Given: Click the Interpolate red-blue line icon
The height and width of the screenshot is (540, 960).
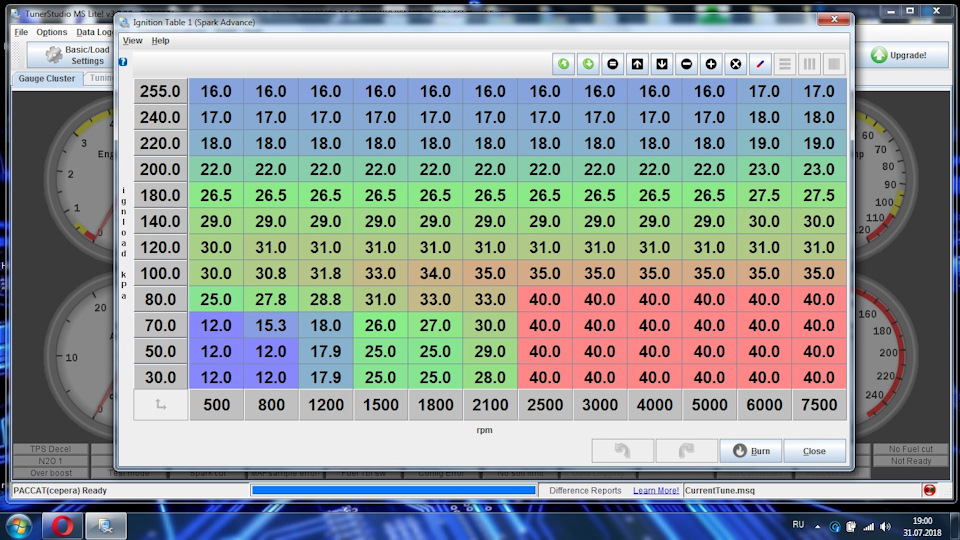Looking at the screenshot, I should pyautogui.click(x=761, y=64).
